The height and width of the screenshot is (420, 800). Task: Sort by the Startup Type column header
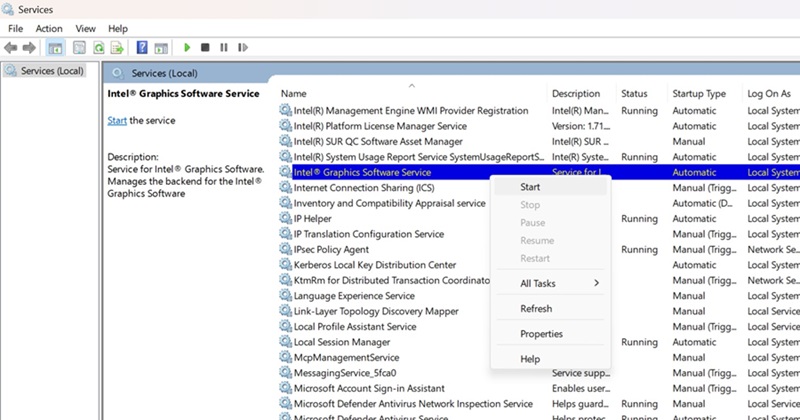(x=699, y=94)
